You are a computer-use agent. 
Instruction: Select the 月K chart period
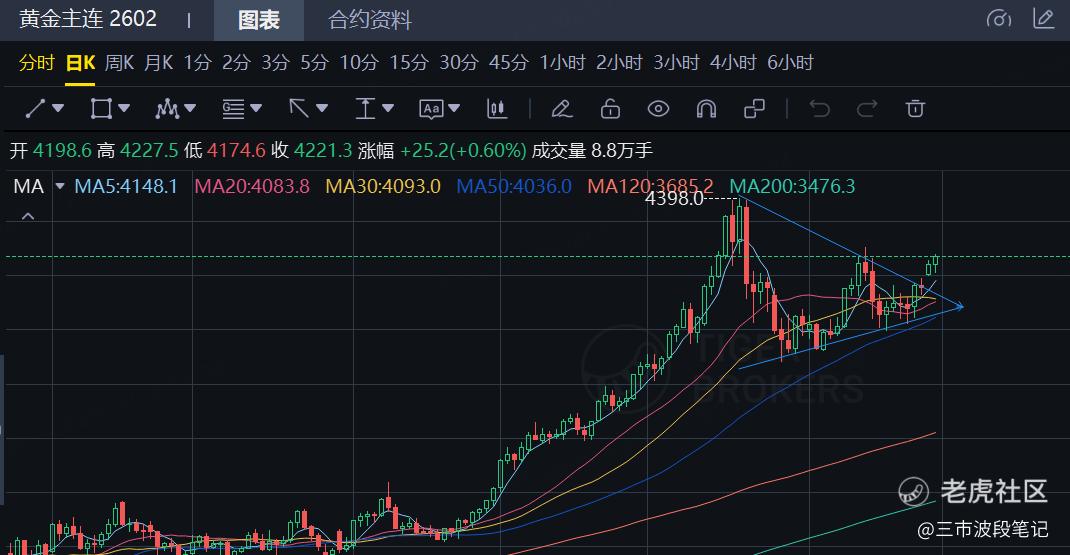click(x=158, y=63)
